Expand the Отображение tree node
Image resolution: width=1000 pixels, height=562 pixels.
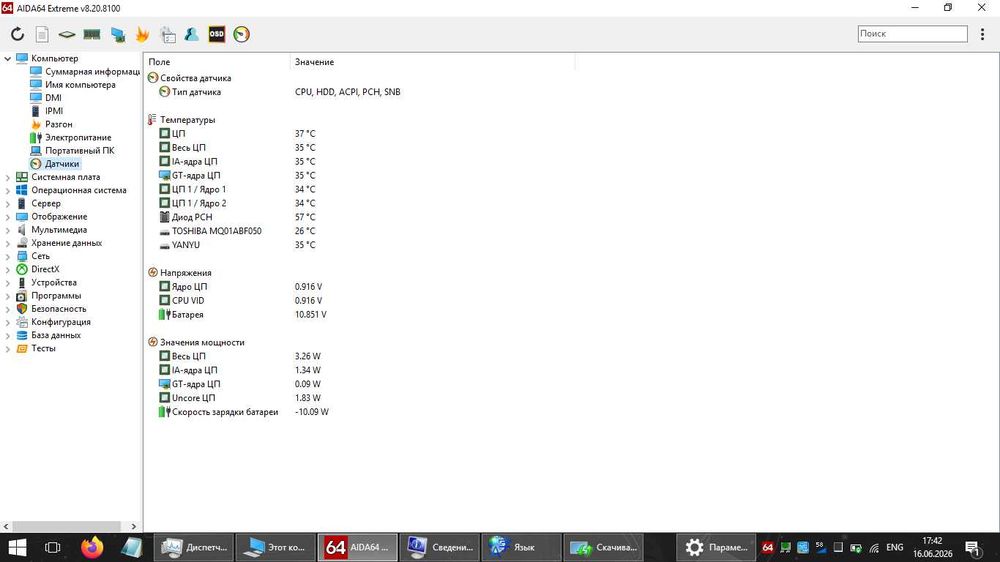(8, 216)
